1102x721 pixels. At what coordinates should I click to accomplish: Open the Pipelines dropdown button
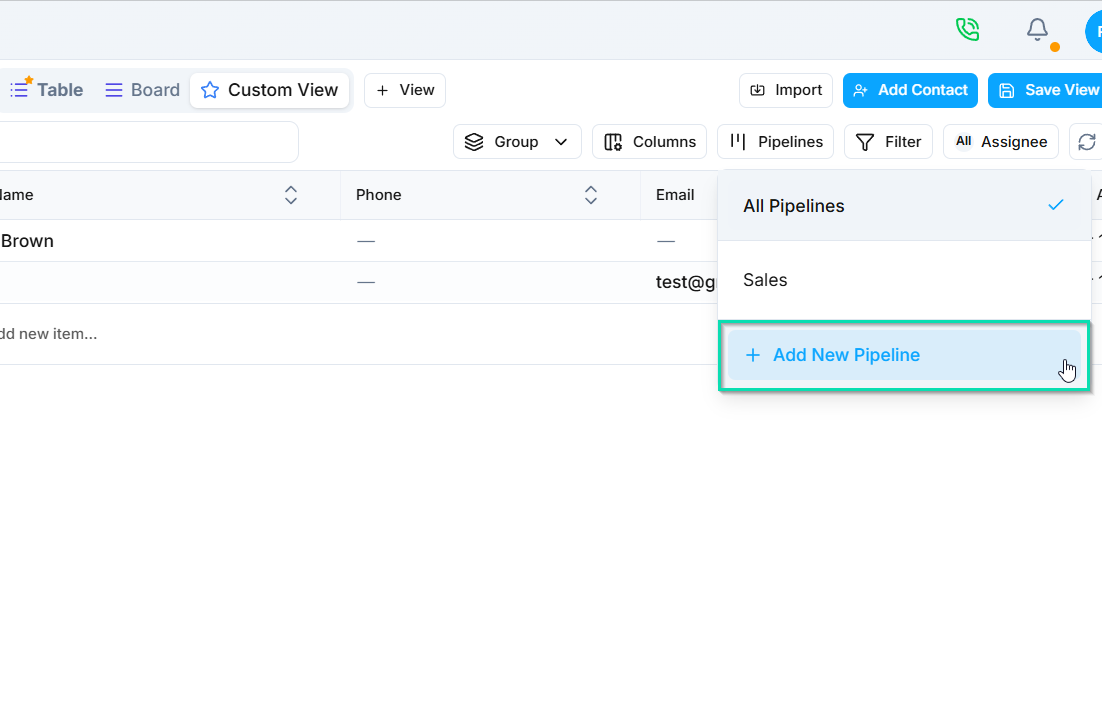(x=775, y=141)
